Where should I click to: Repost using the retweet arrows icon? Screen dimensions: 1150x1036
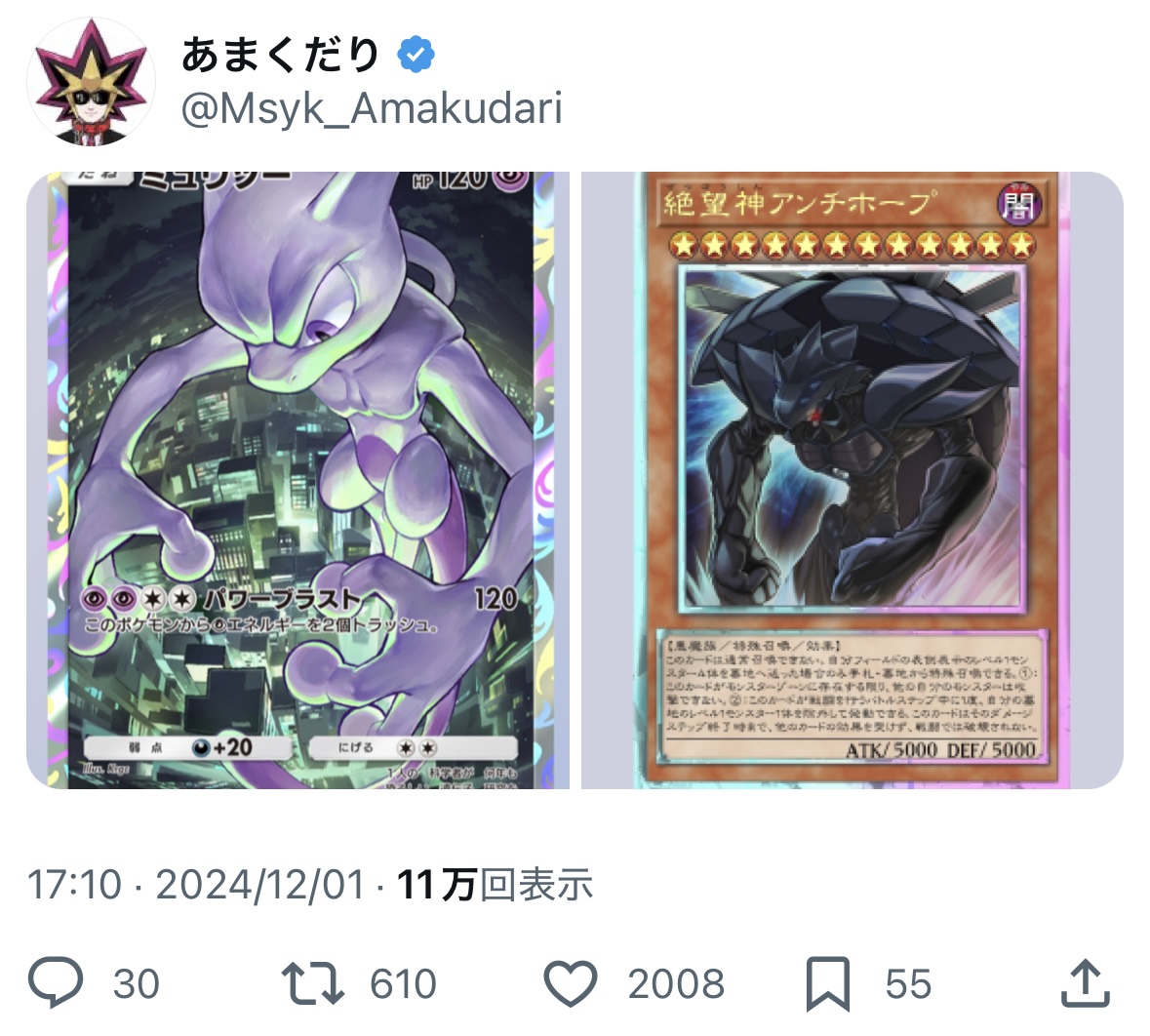(312, 984)
